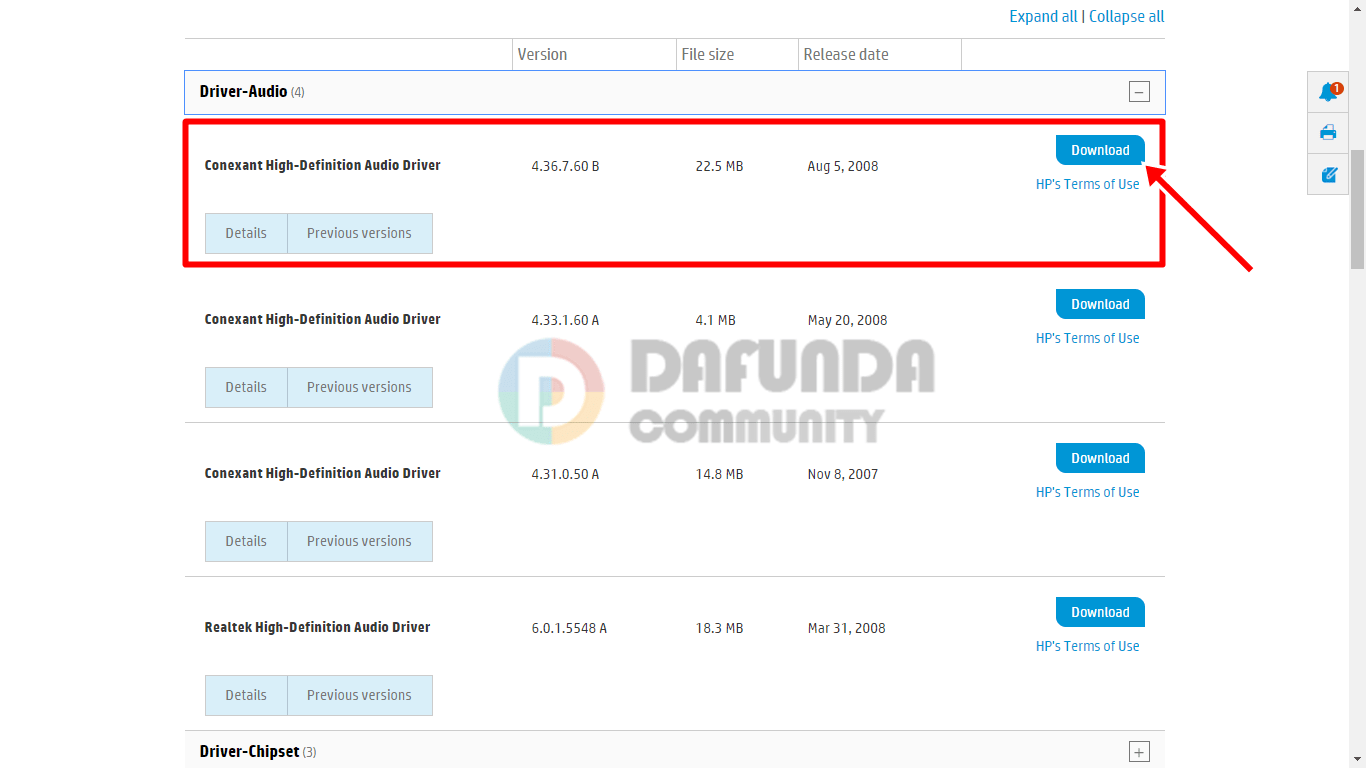
Task: Download Conexant driver version 4.31.0.50 A
Action: [x=1100, y=458]
